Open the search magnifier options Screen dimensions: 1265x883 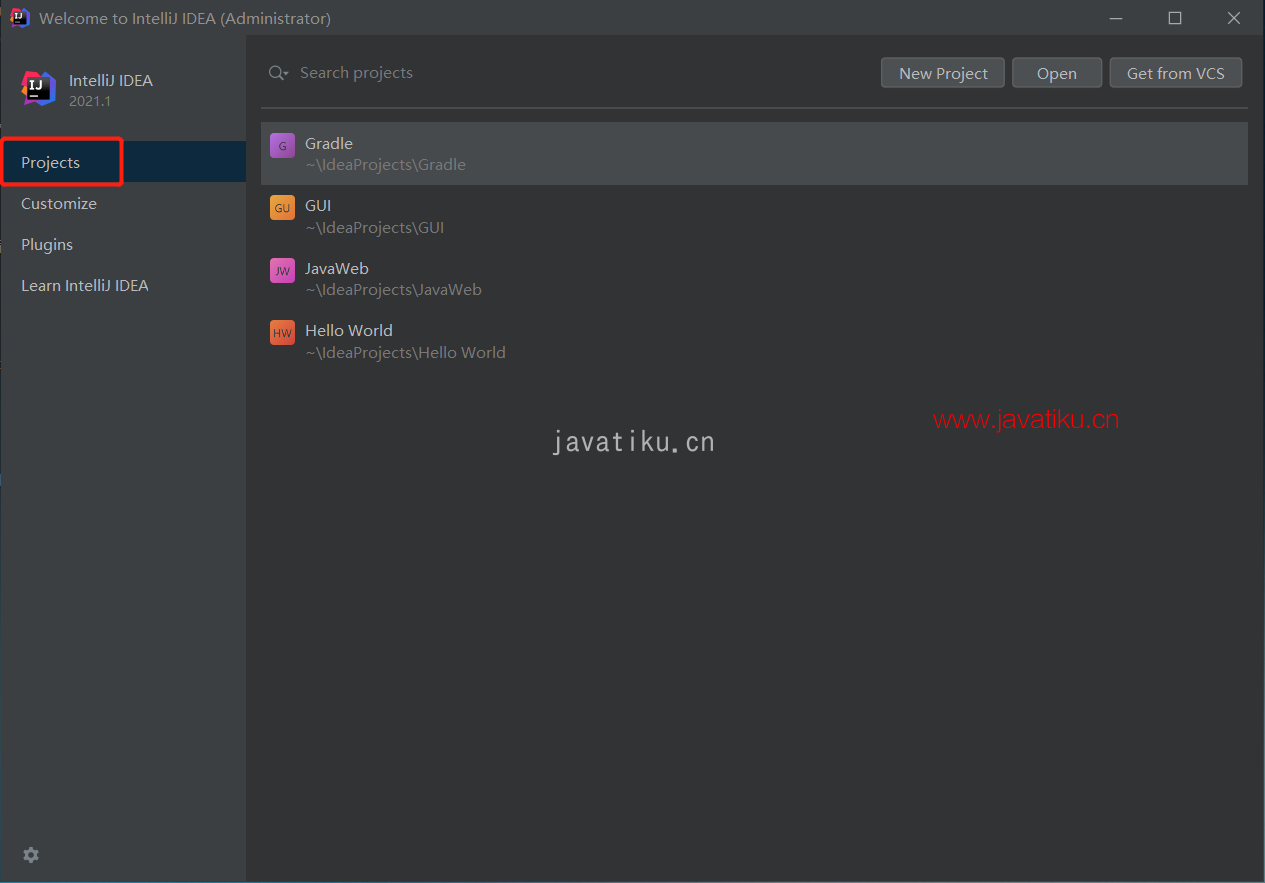(279, 73)
